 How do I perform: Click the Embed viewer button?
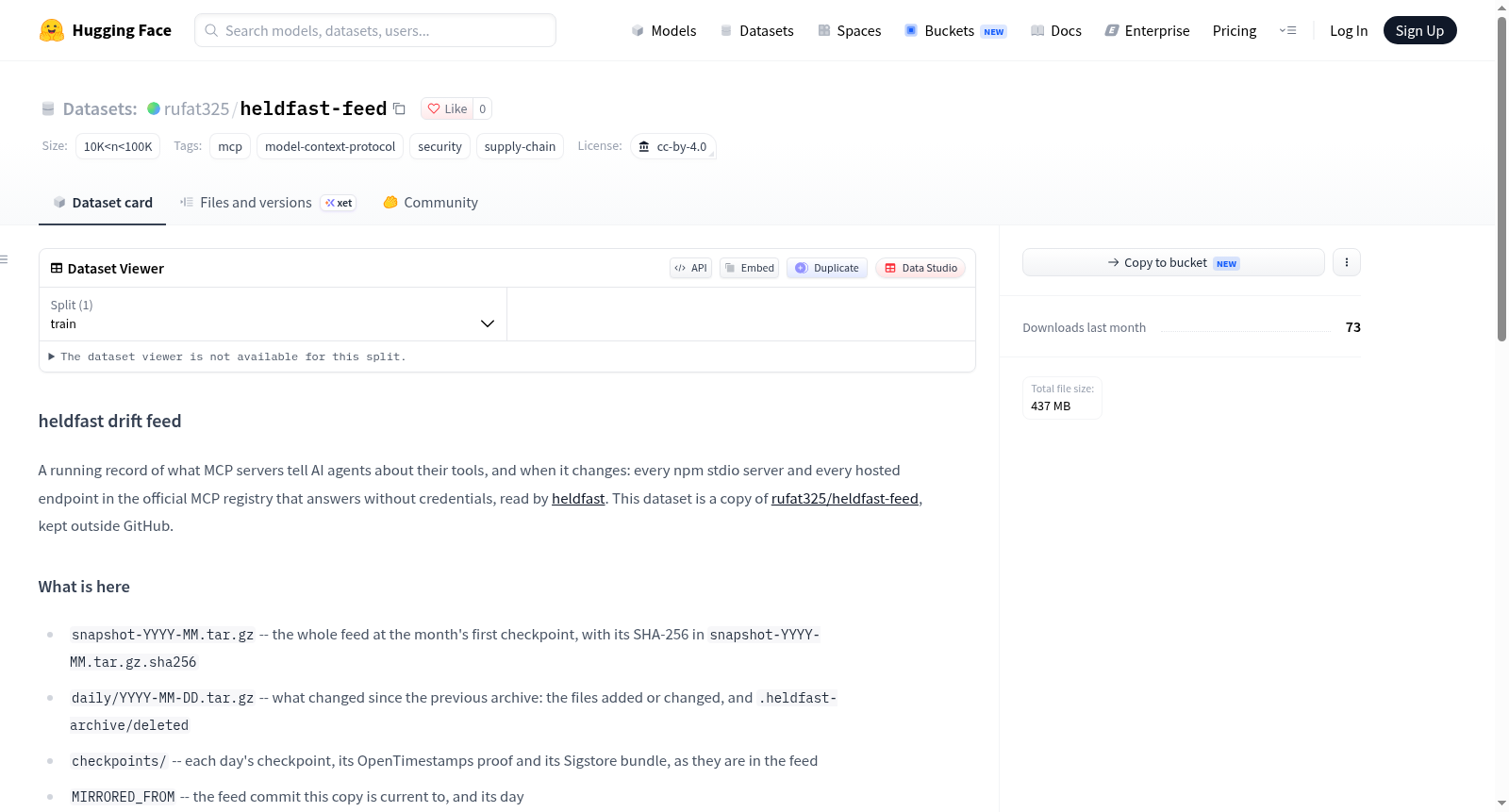[749, 268]
